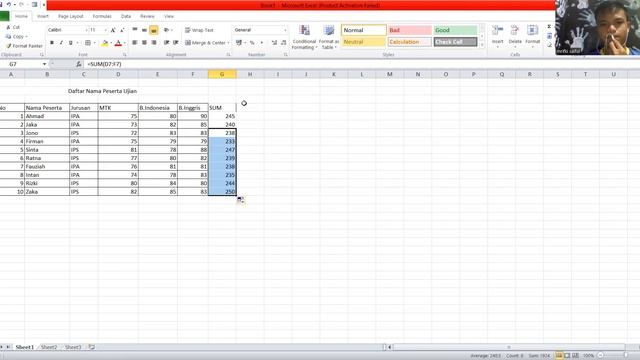Toggle Bottom Align (highlighted)
Screen dimensions: 640x360
153,30
